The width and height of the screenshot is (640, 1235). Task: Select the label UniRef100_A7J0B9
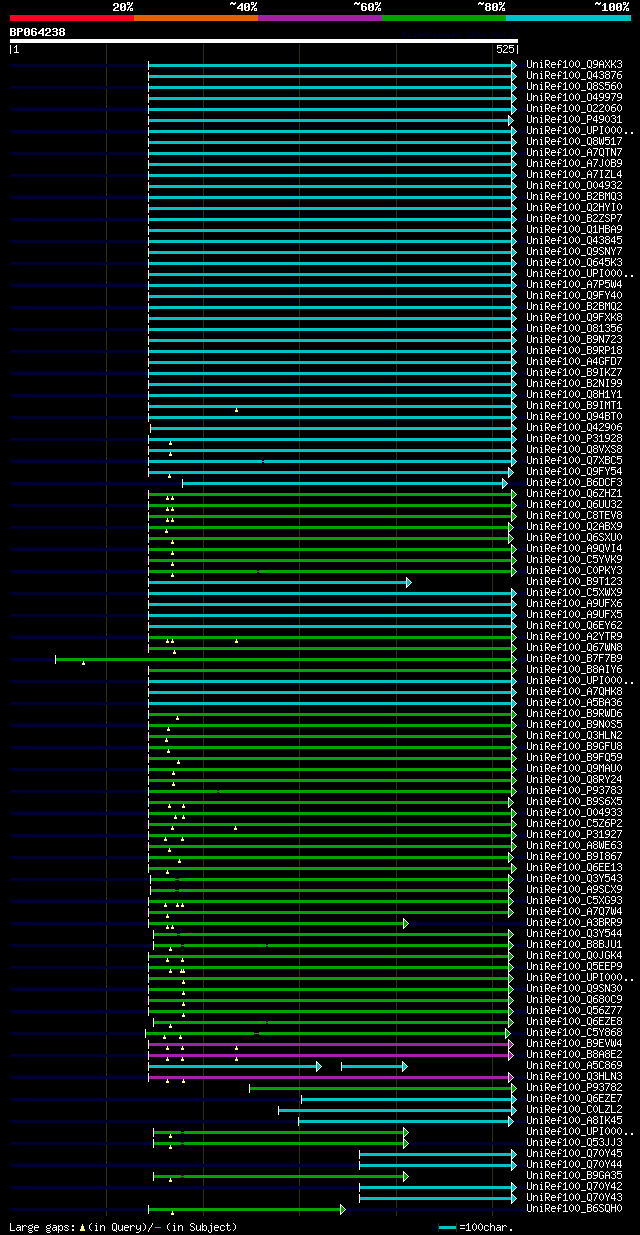(574, 164)
